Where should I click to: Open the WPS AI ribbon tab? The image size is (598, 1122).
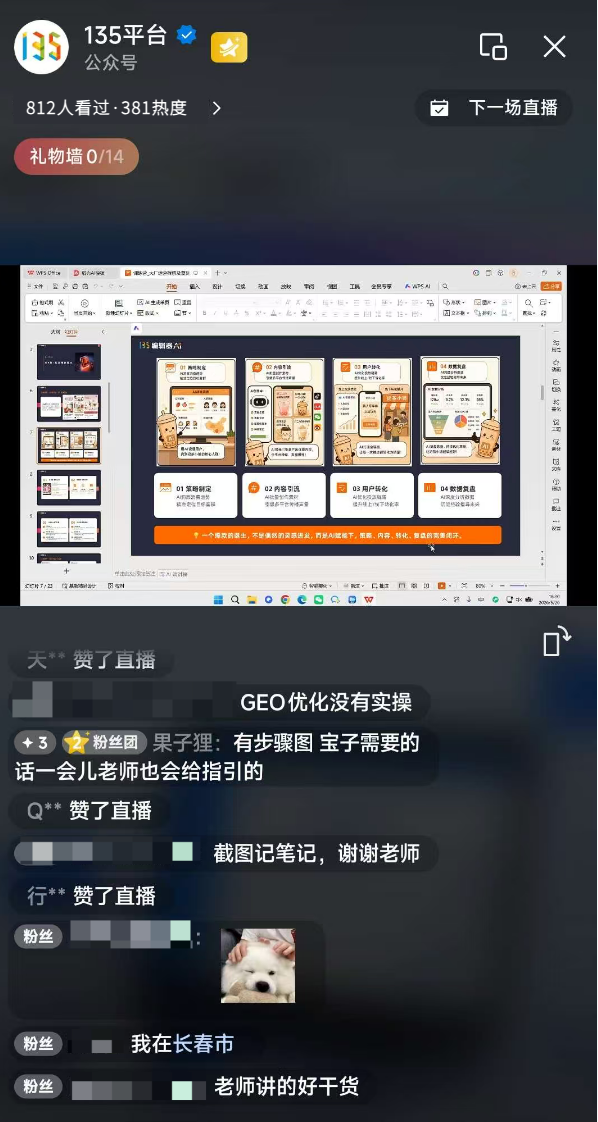pos(418,286)
